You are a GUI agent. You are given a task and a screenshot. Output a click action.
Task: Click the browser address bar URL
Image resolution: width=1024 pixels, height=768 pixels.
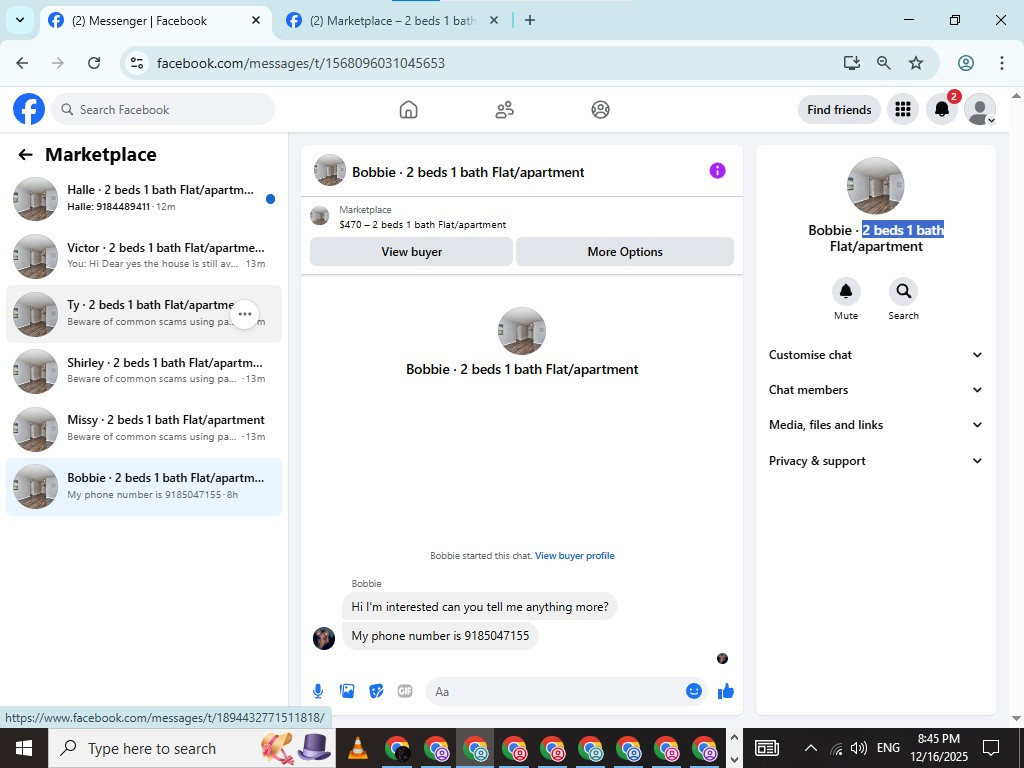click(x=301, y=63)
